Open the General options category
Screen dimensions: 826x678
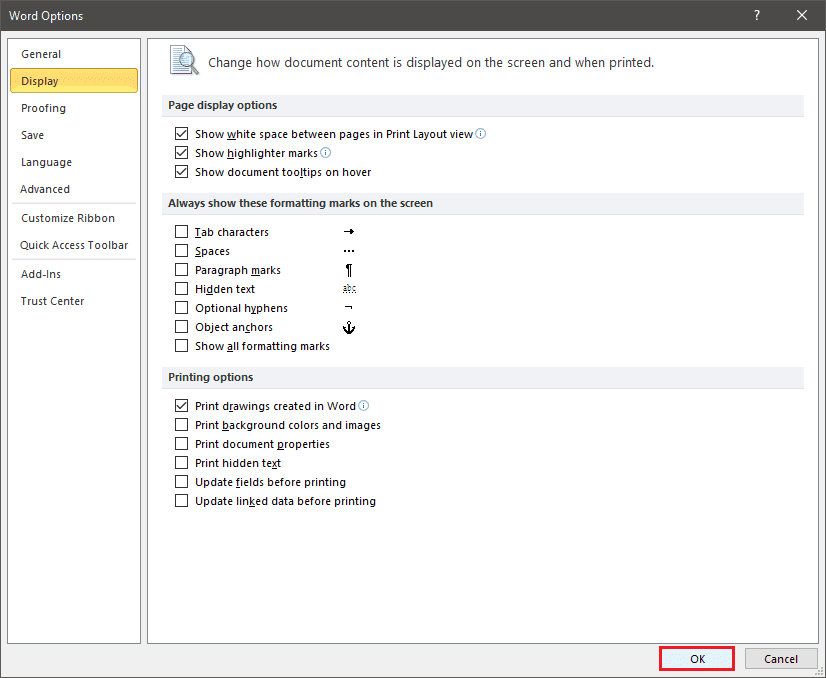click(x=41, y=54)
